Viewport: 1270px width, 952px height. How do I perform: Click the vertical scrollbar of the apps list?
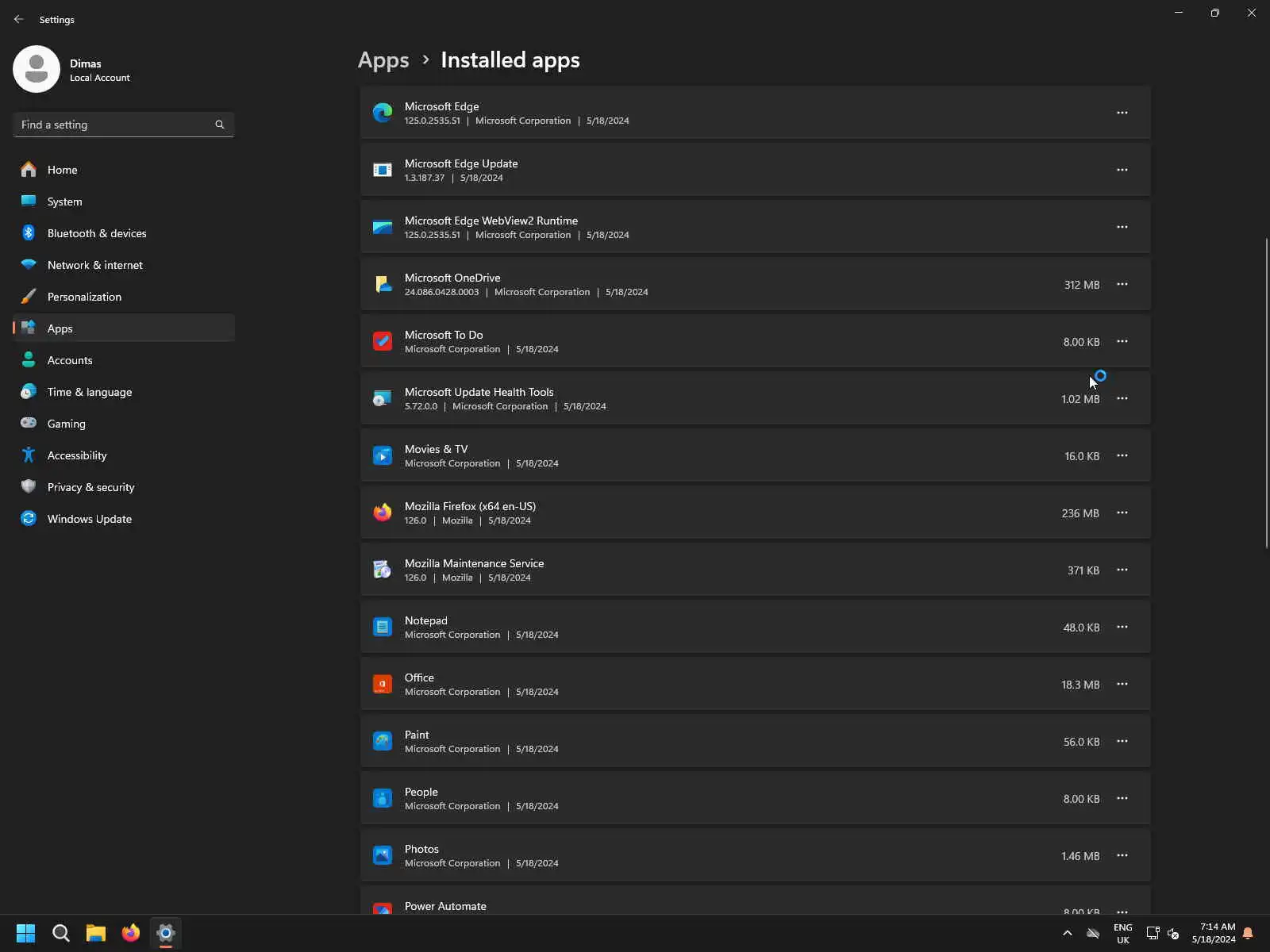coord(1266,393)
